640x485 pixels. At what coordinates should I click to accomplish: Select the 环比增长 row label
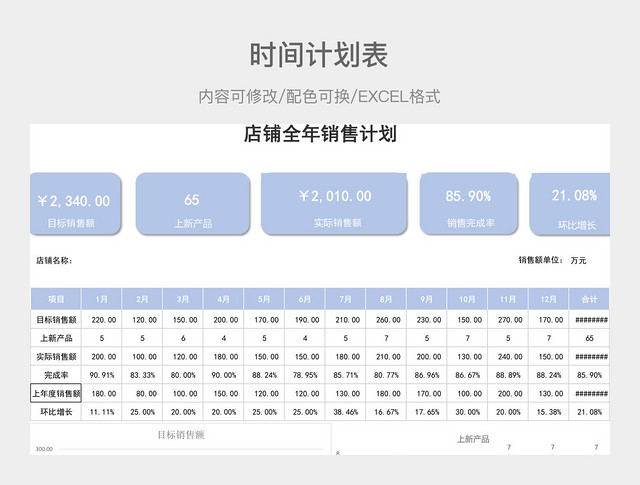pos(56,412)
